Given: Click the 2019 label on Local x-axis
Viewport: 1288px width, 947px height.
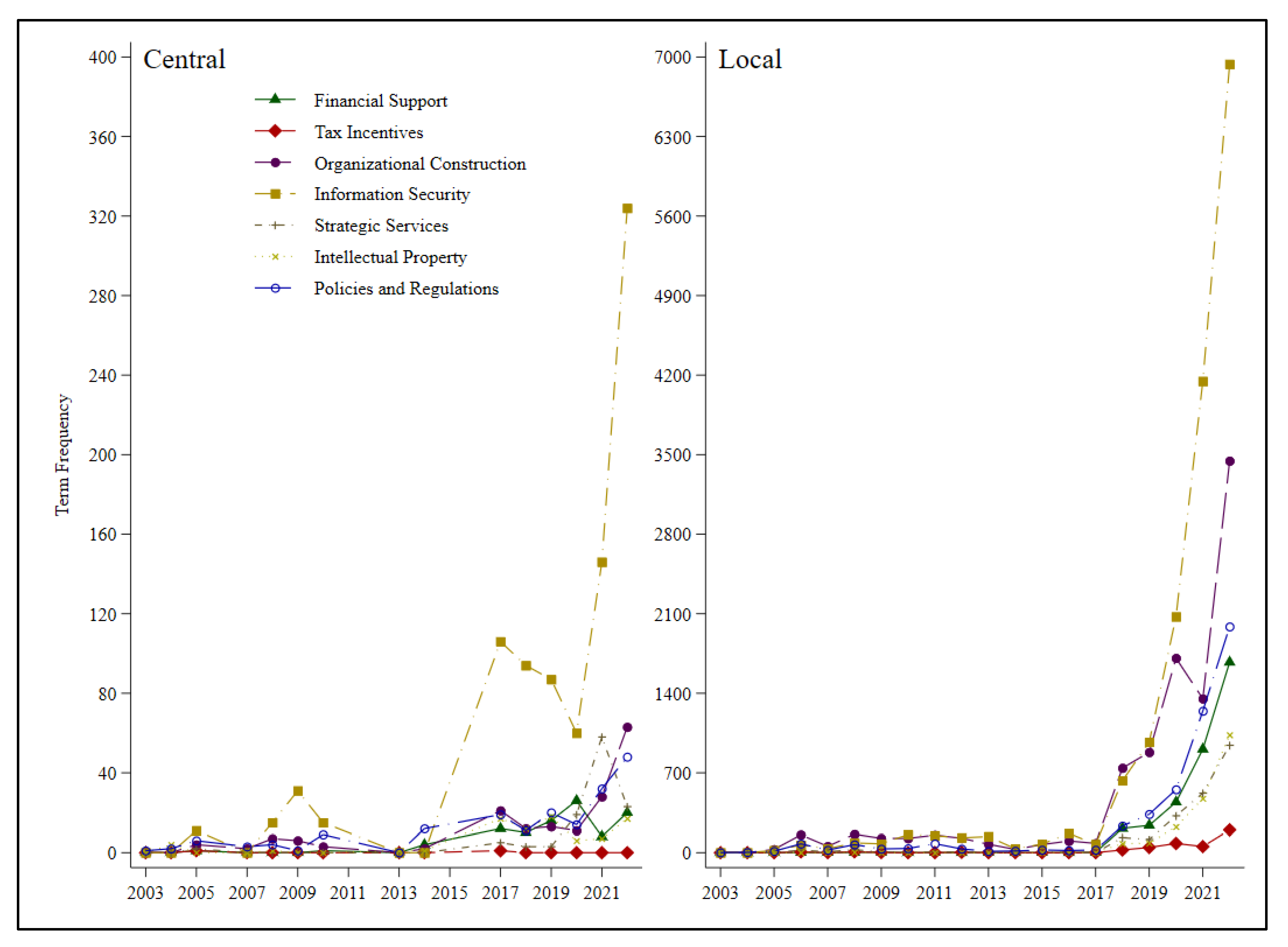Looking at the screenshot, I should (x=1149, y=893).
